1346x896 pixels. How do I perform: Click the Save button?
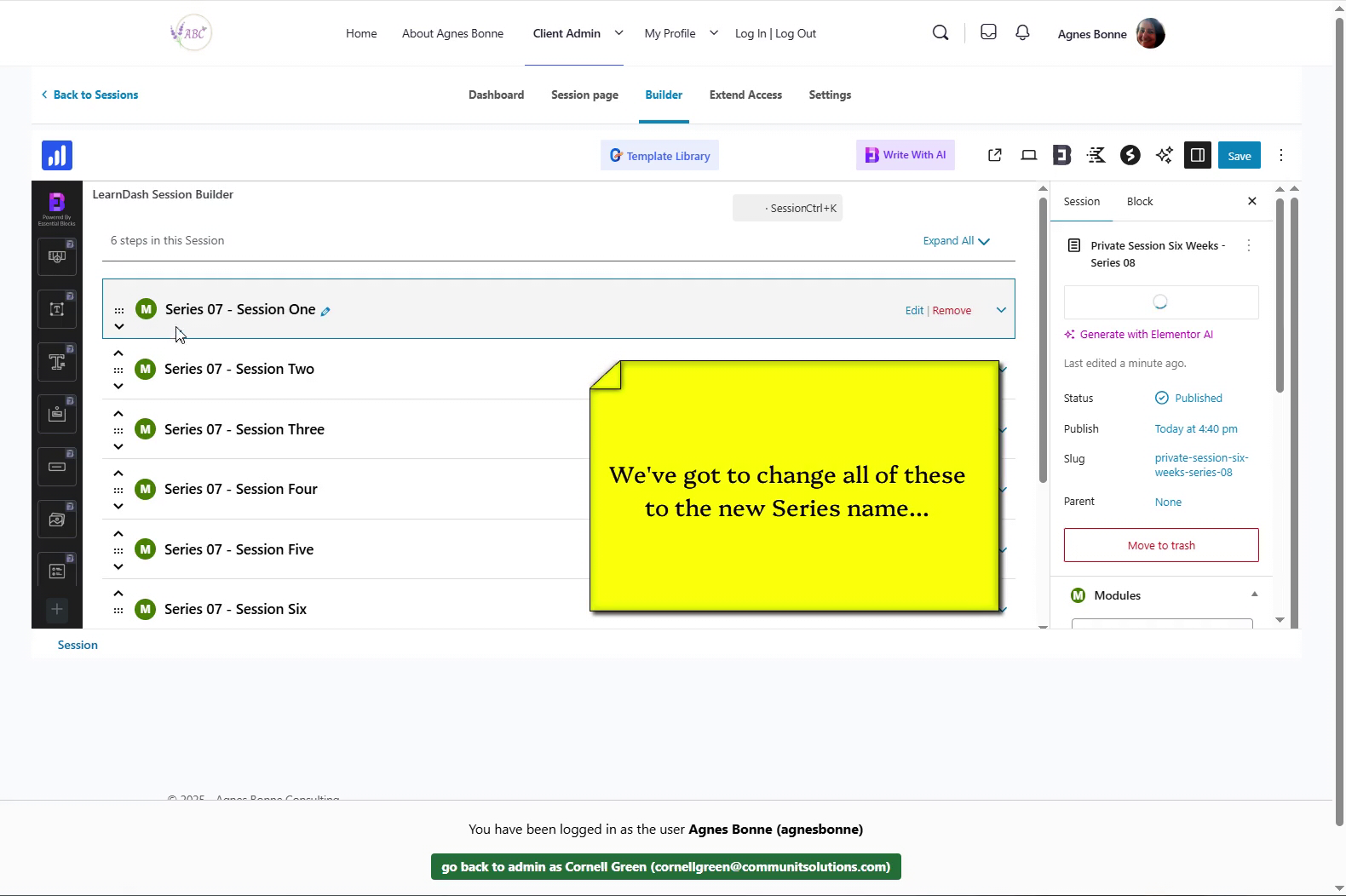pos(1239,156)
